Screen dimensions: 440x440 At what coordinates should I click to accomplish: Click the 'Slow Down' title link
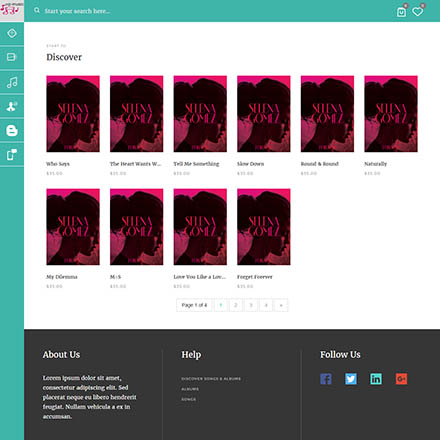(250, 164)
